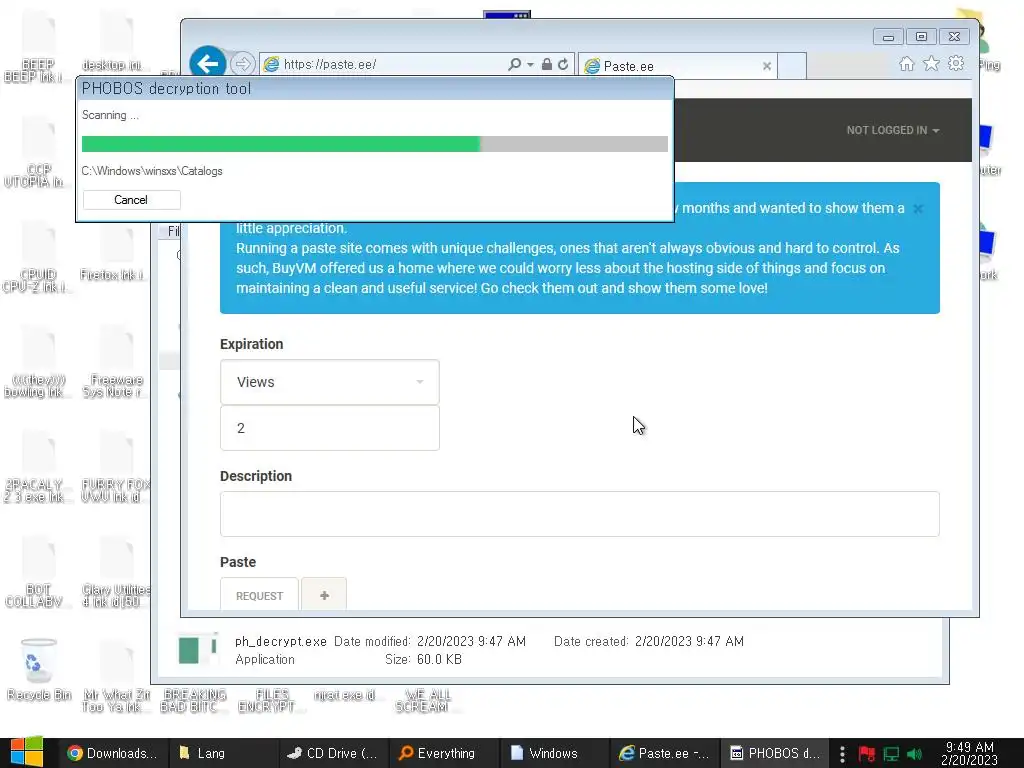Click the IE forward arrow button
The width and height of the screenshot is (1024, 768).
pyautogui.click(x=242, y=64)
